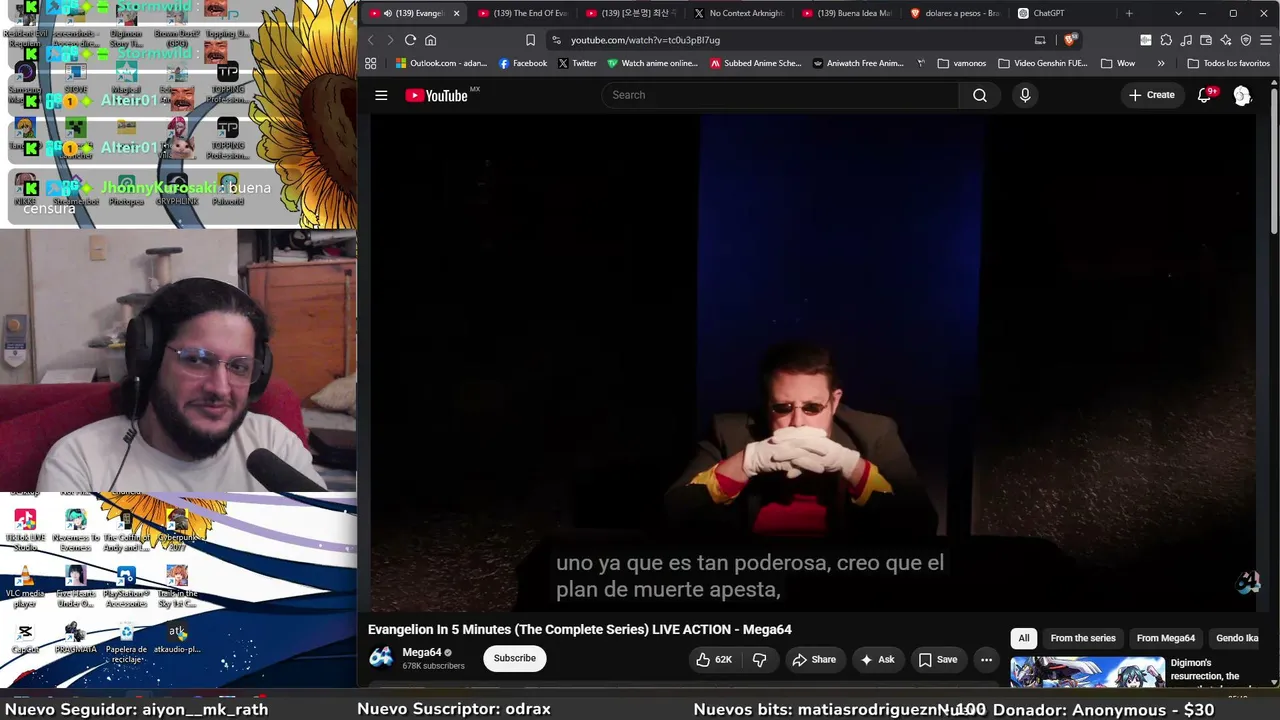Viewport: 1280px width, 720px height.
Task: Switch to The End Of Eva tab
Action: (521, 13)
